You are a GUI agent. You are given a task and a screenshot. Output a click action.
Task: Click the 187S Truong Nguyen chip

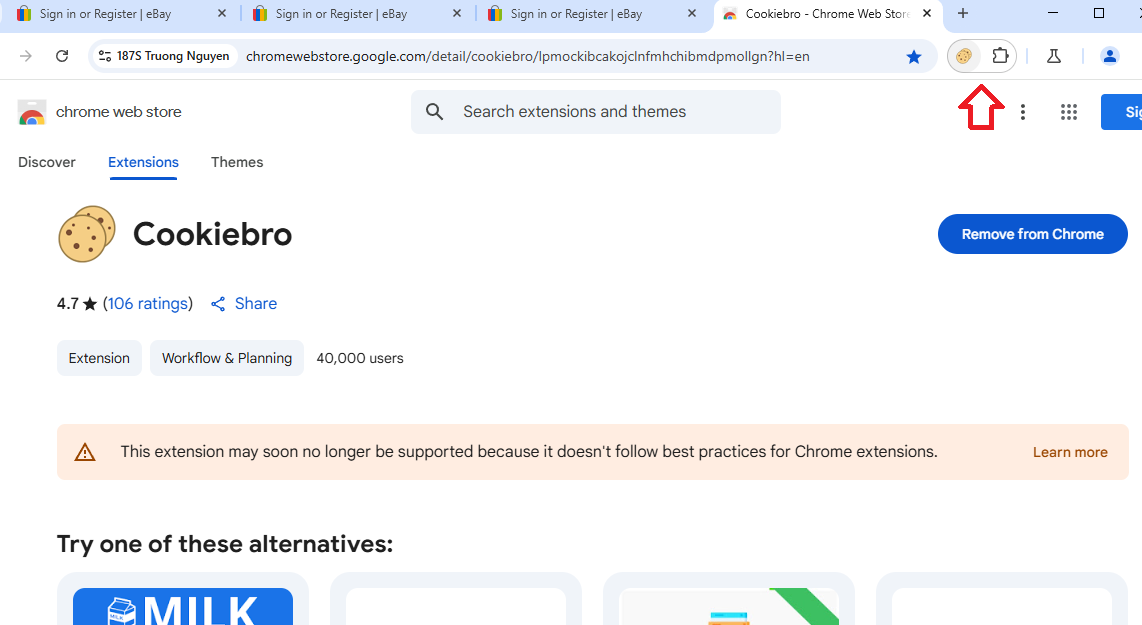click(164, 56)
